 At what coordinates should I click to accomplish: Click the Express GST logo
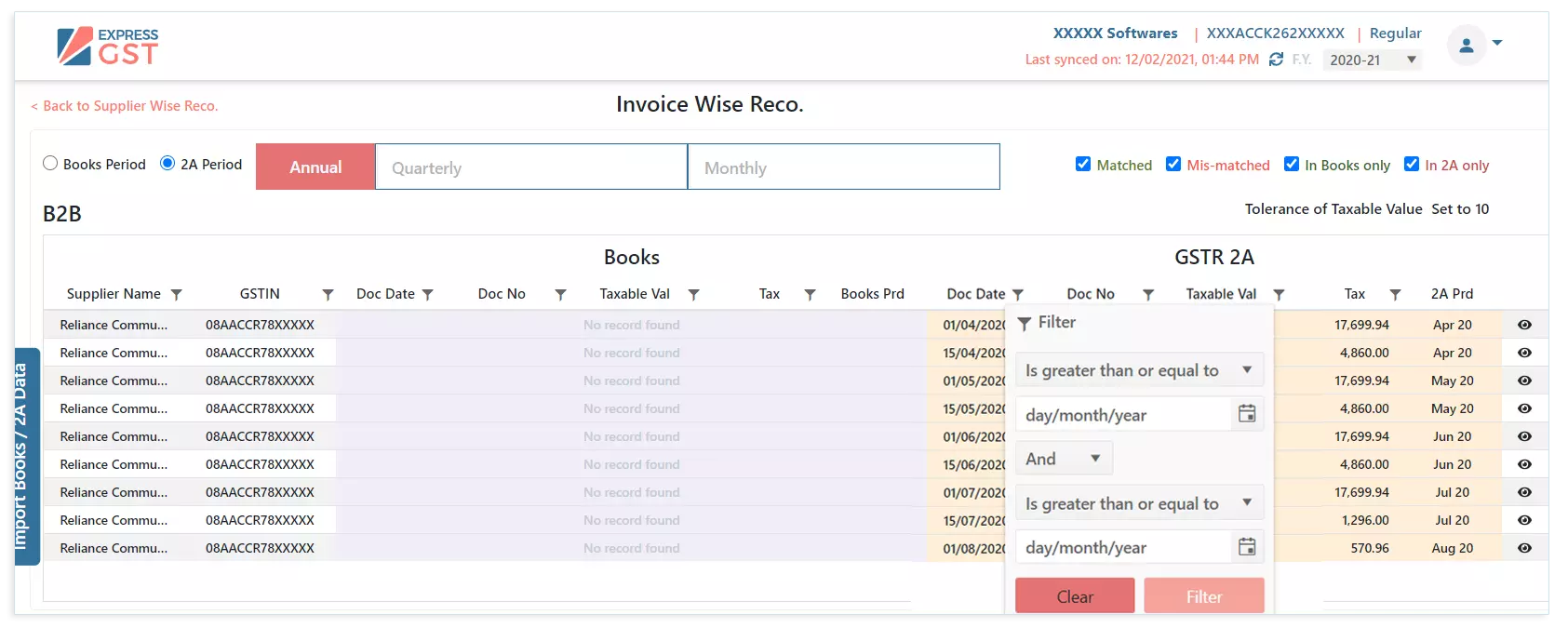click(x=108, y=47)
